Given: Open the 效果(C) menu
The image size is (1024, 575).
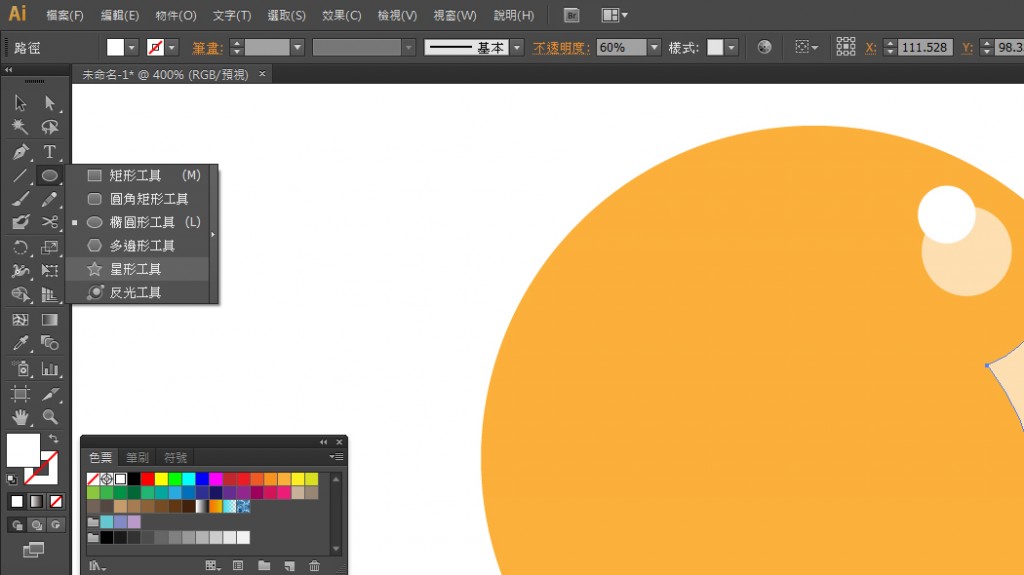Looking at the screenshot, I should click(342, 15).
